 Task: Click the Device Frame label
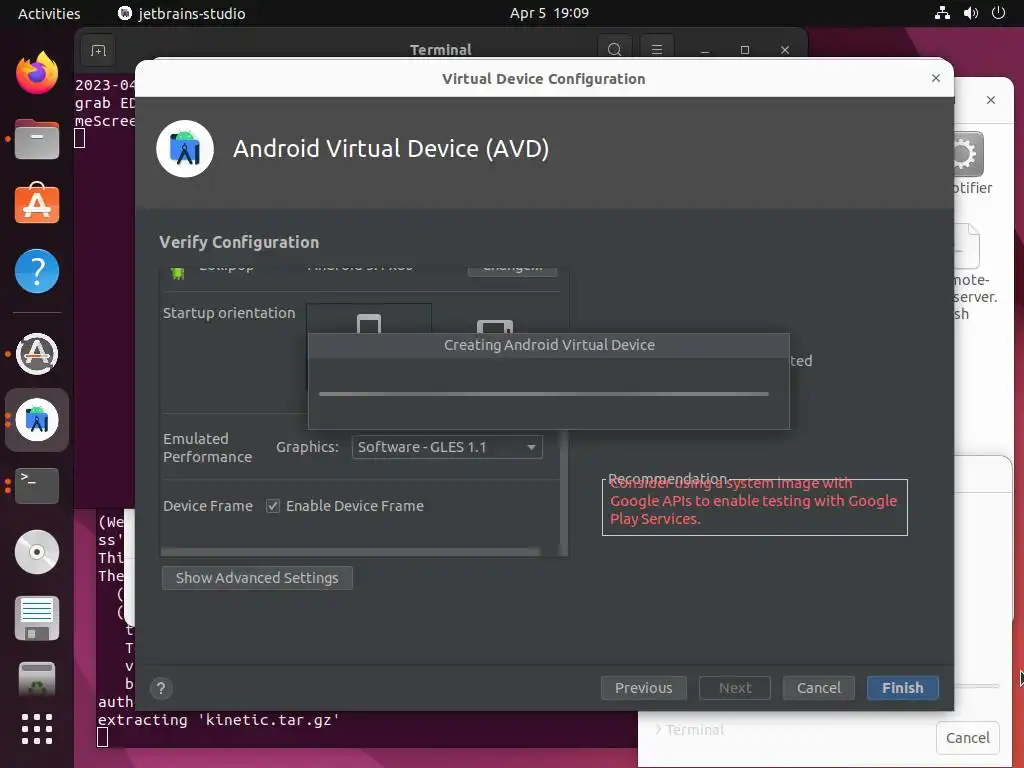208,506
